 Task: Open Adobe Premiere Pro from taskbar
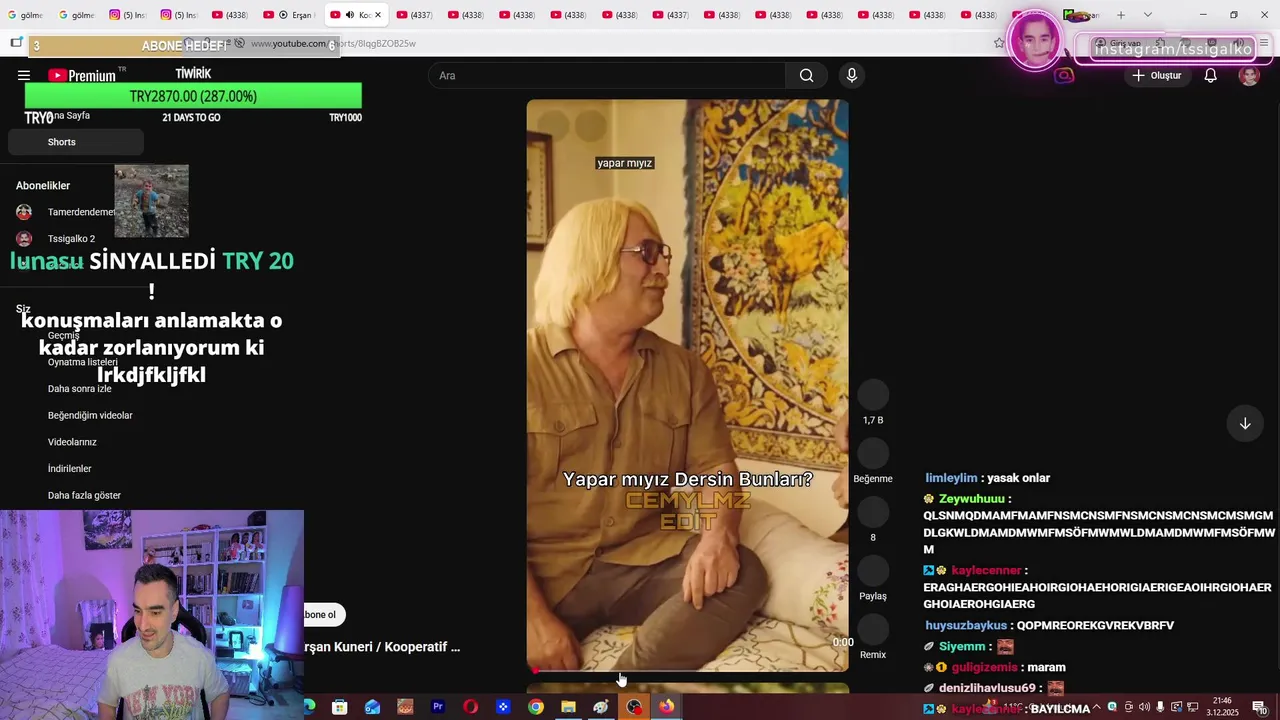point(438,707)
